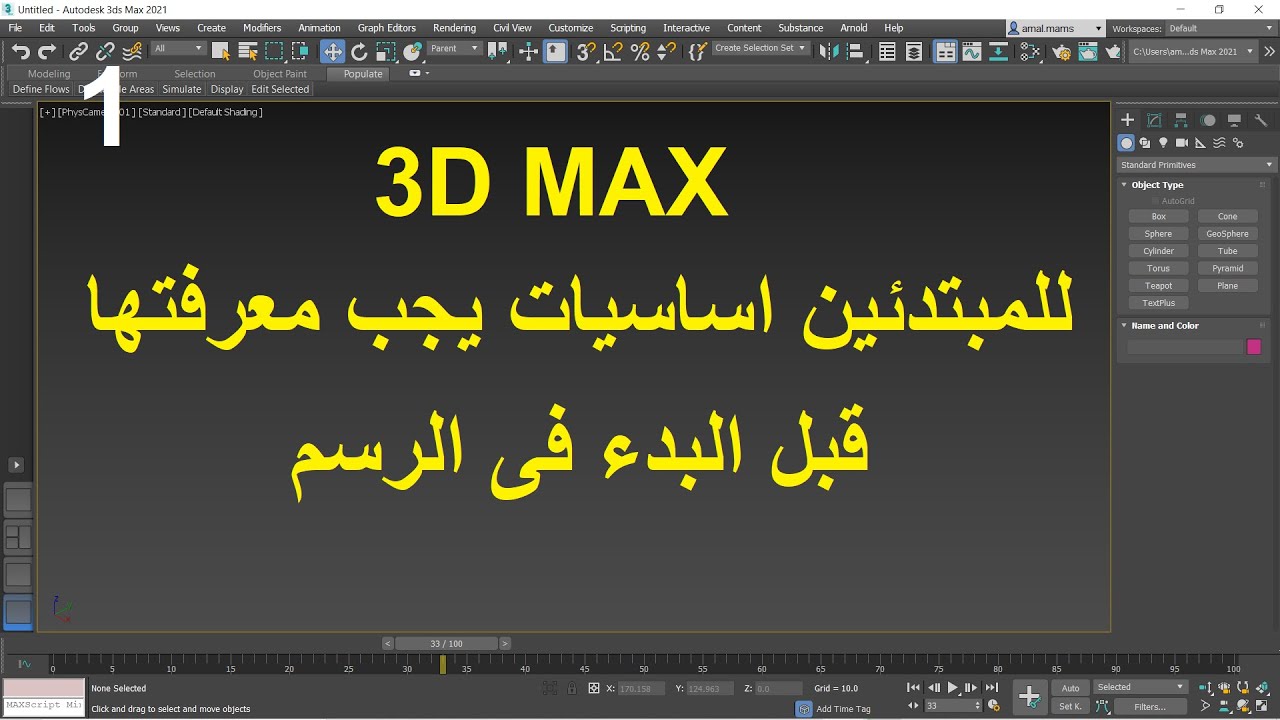This screenshot has height=720, width=1280.
Task: Click the Mirror tool icon
Action: [x=827, y=52]
